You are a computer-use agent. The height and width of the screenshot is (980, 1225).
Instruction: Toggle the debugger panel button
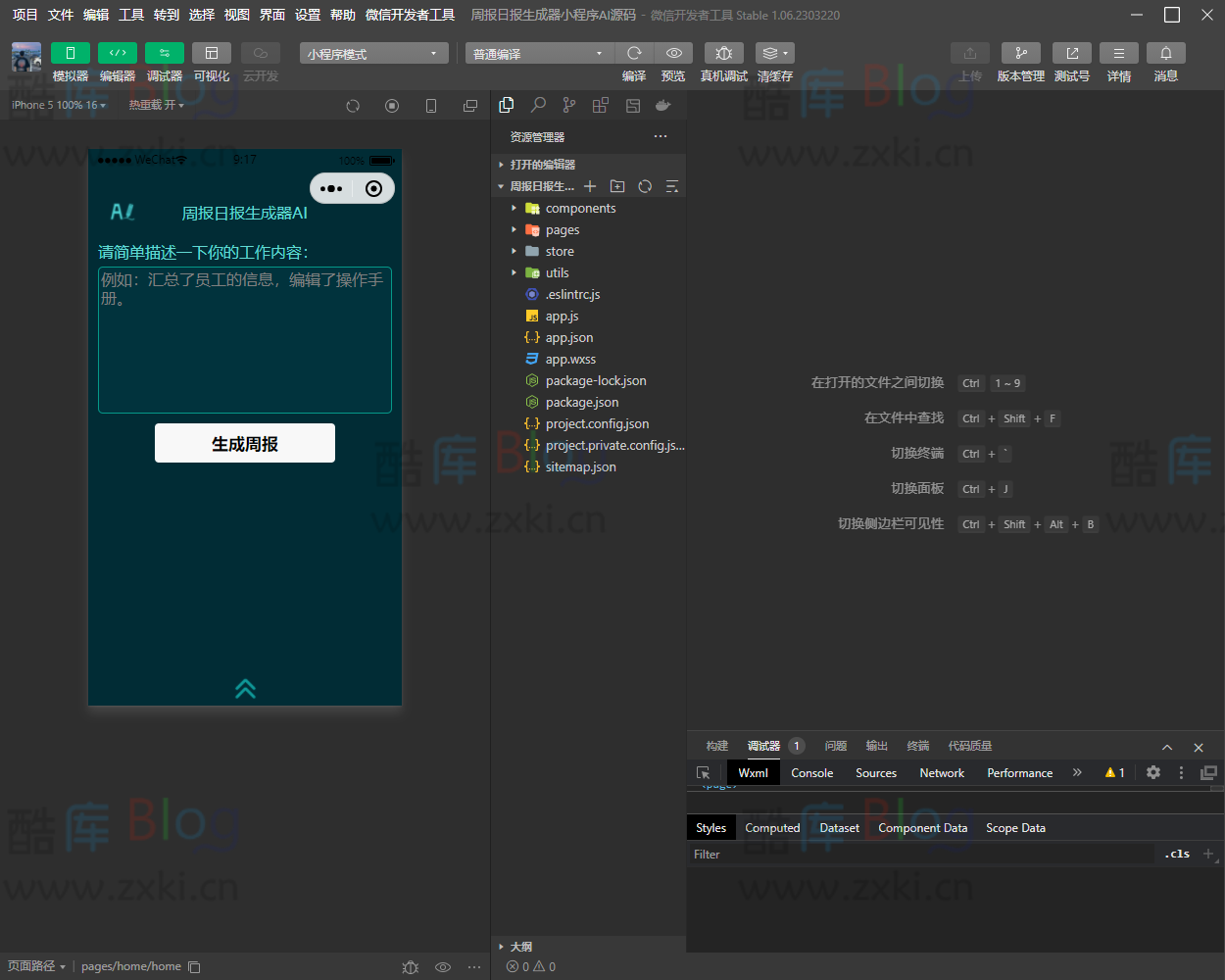[165, 53]
